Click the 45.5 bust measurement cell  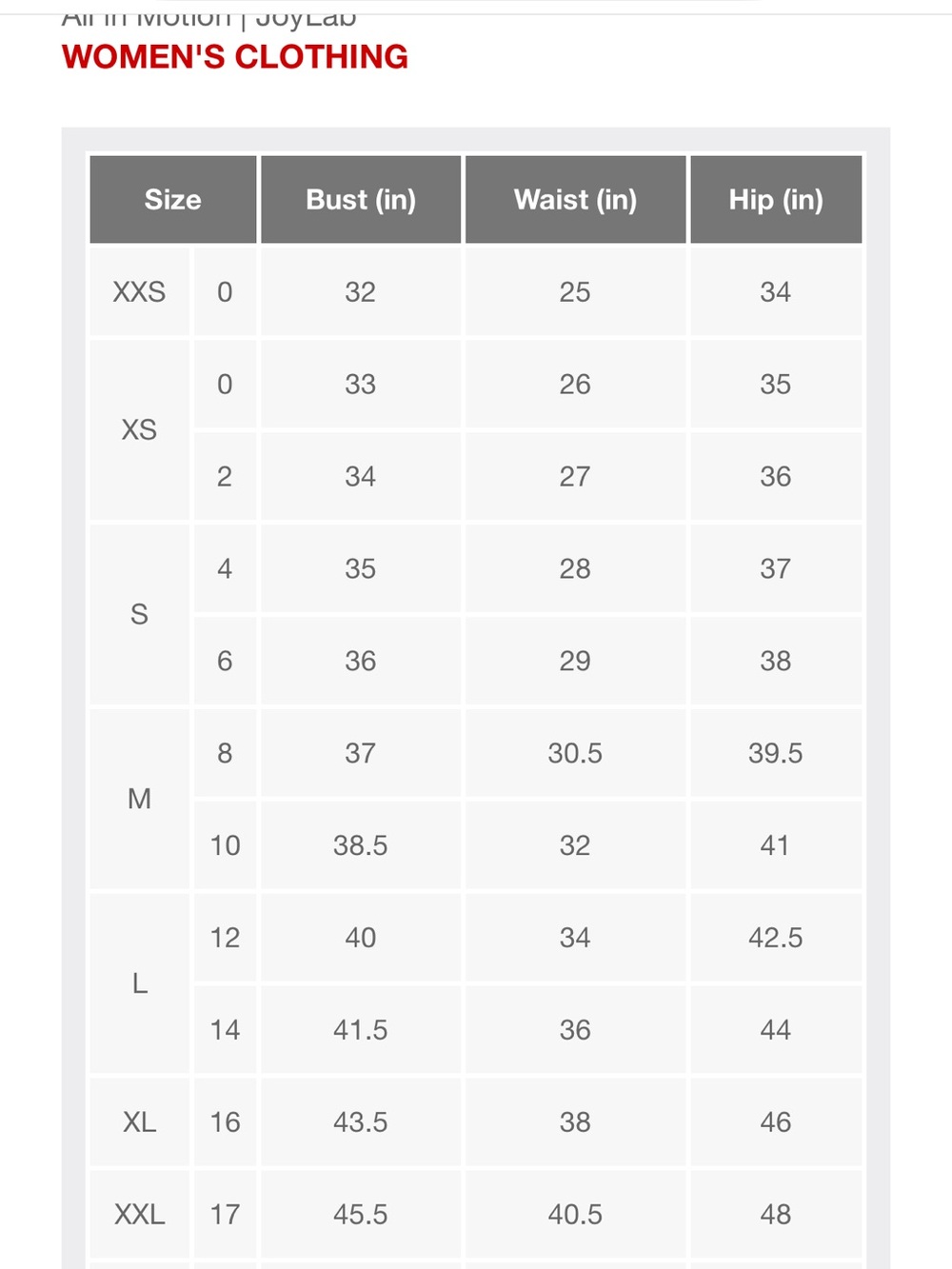pos(361,1215)
